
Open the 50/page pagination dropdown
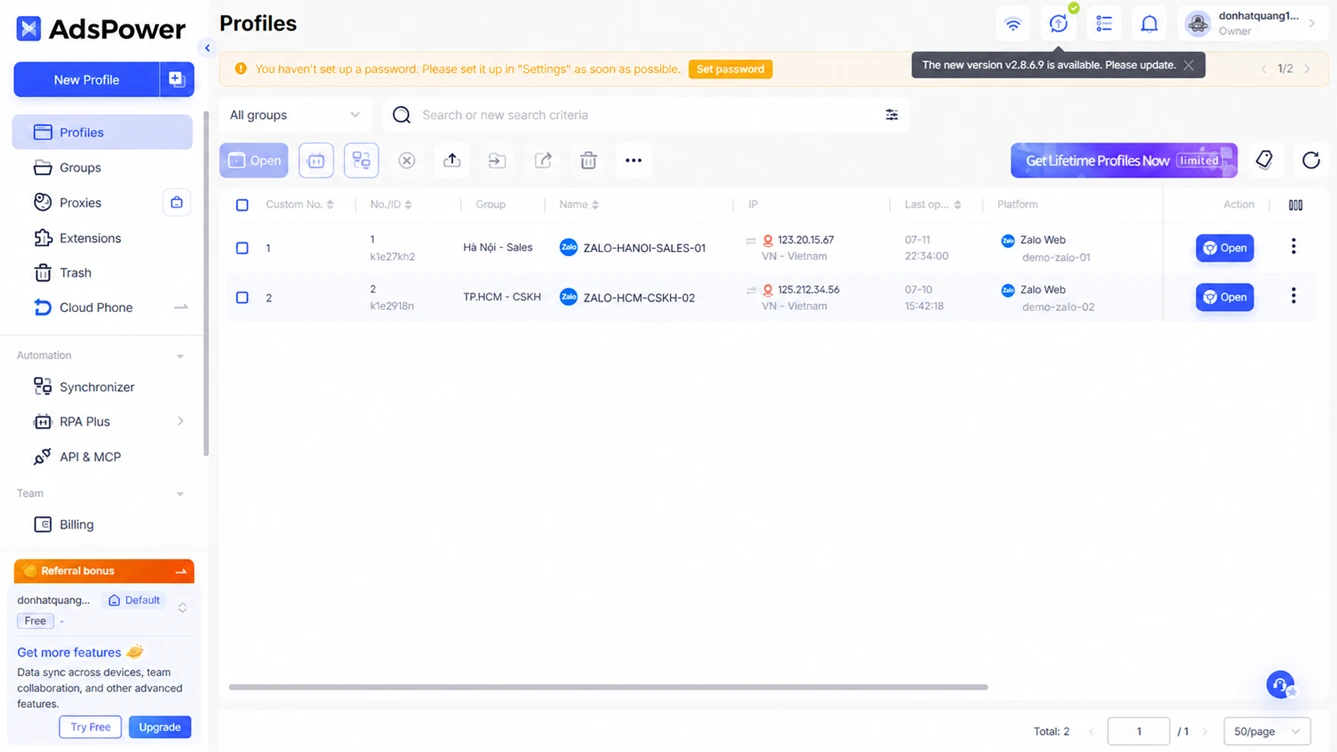1266,731
